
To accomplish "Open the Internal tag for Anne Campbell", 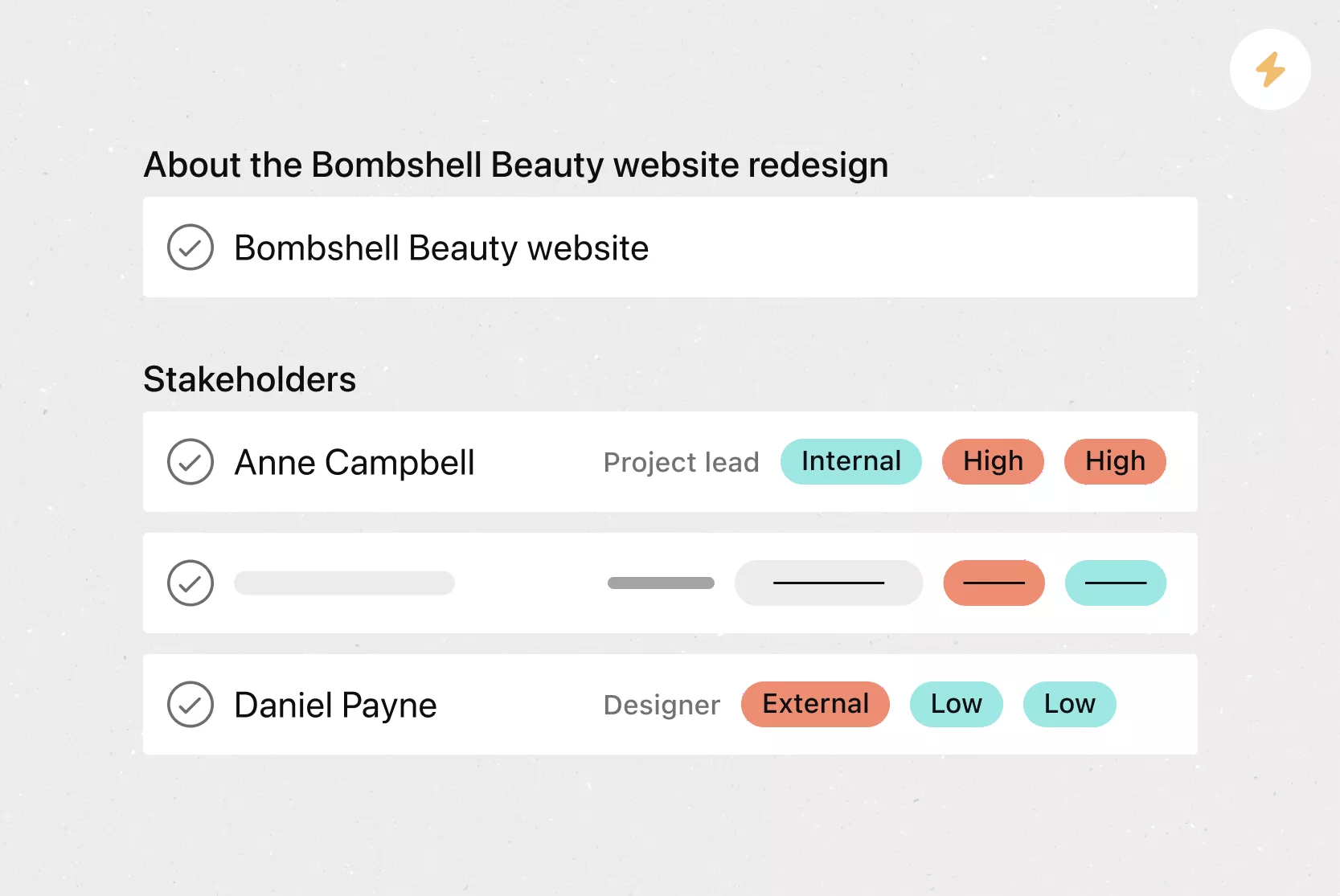I will 851,462.
